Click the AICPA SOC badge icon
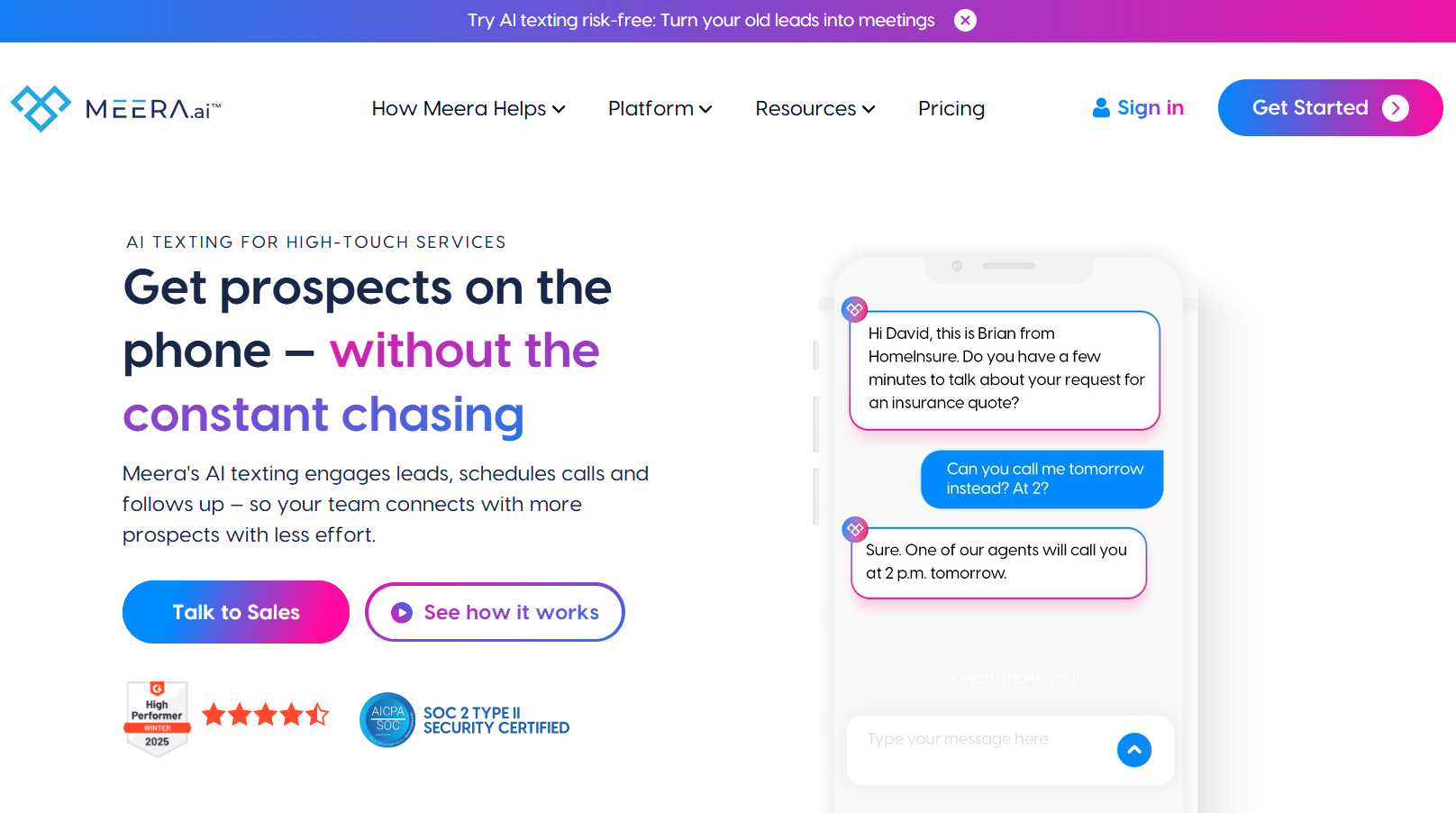 387,719
